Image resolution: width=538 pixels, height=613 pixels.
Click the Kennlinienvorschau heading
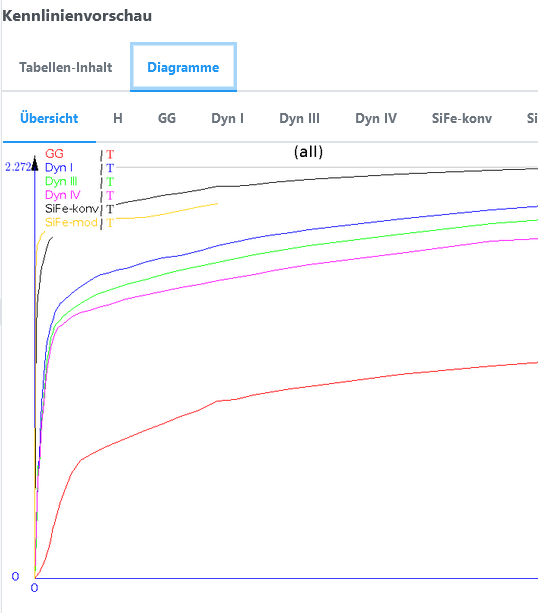pyautogui.click(x=77, y=16)
